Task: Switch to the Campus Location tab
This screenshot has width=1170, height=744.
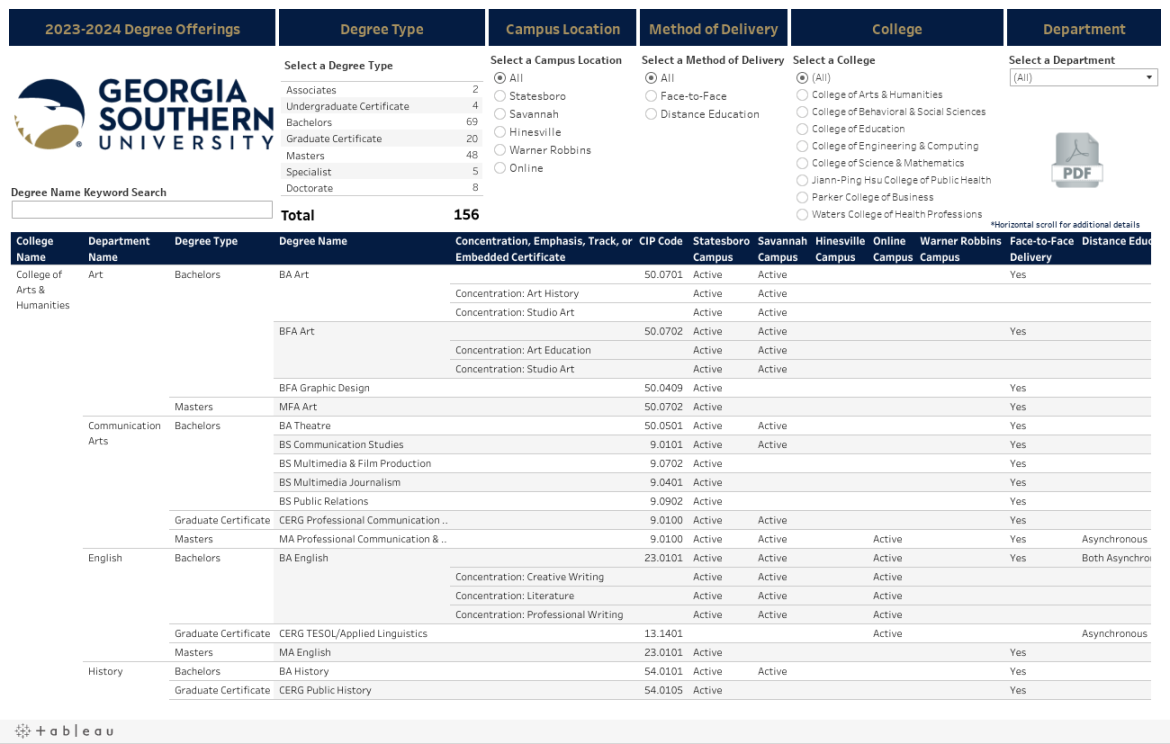Action: click(x=562, y=28)
